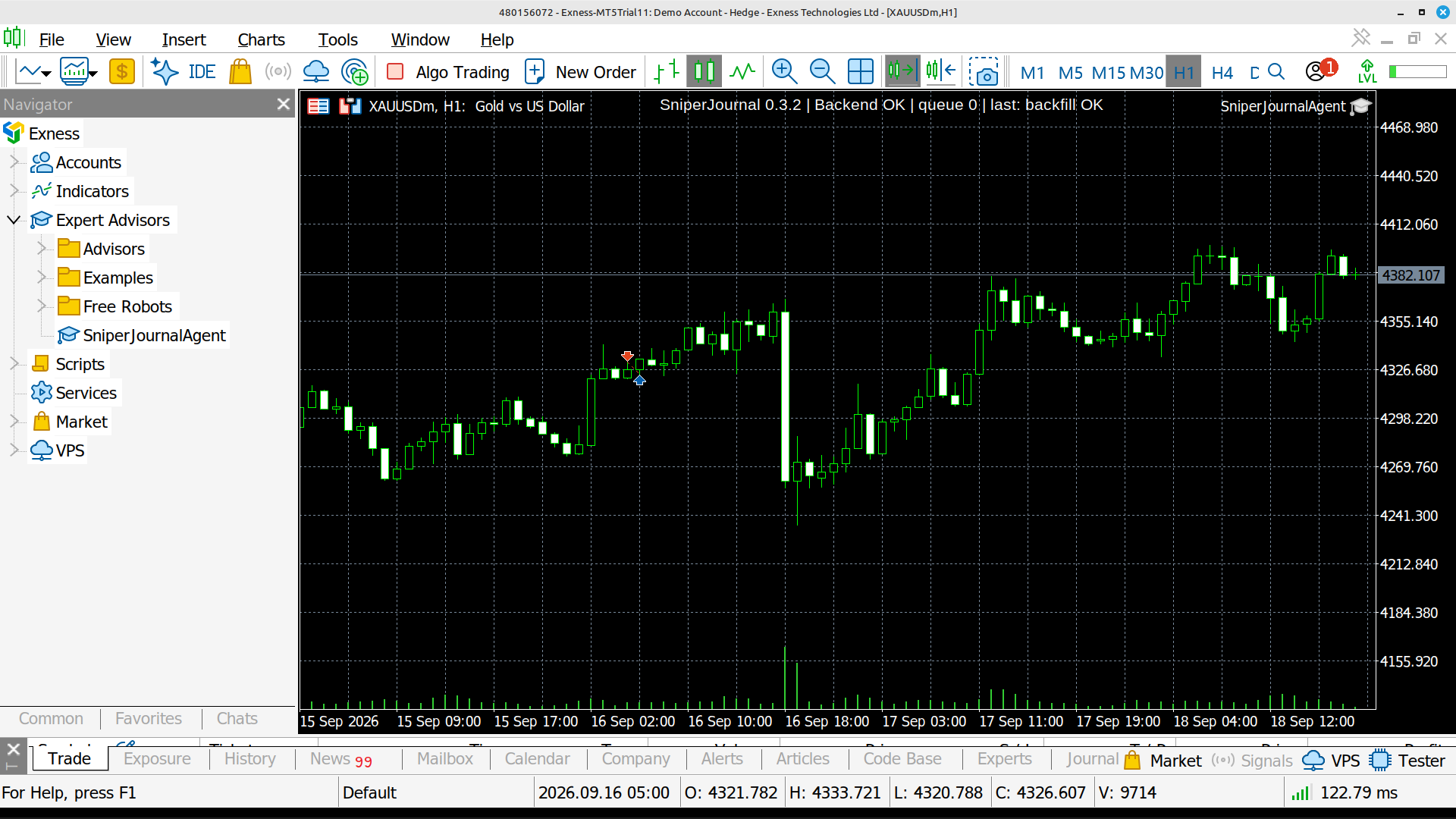Launch the MetaEditor IDE
Viewport: 1456px width, 819px height.
(x=202, y=72)
